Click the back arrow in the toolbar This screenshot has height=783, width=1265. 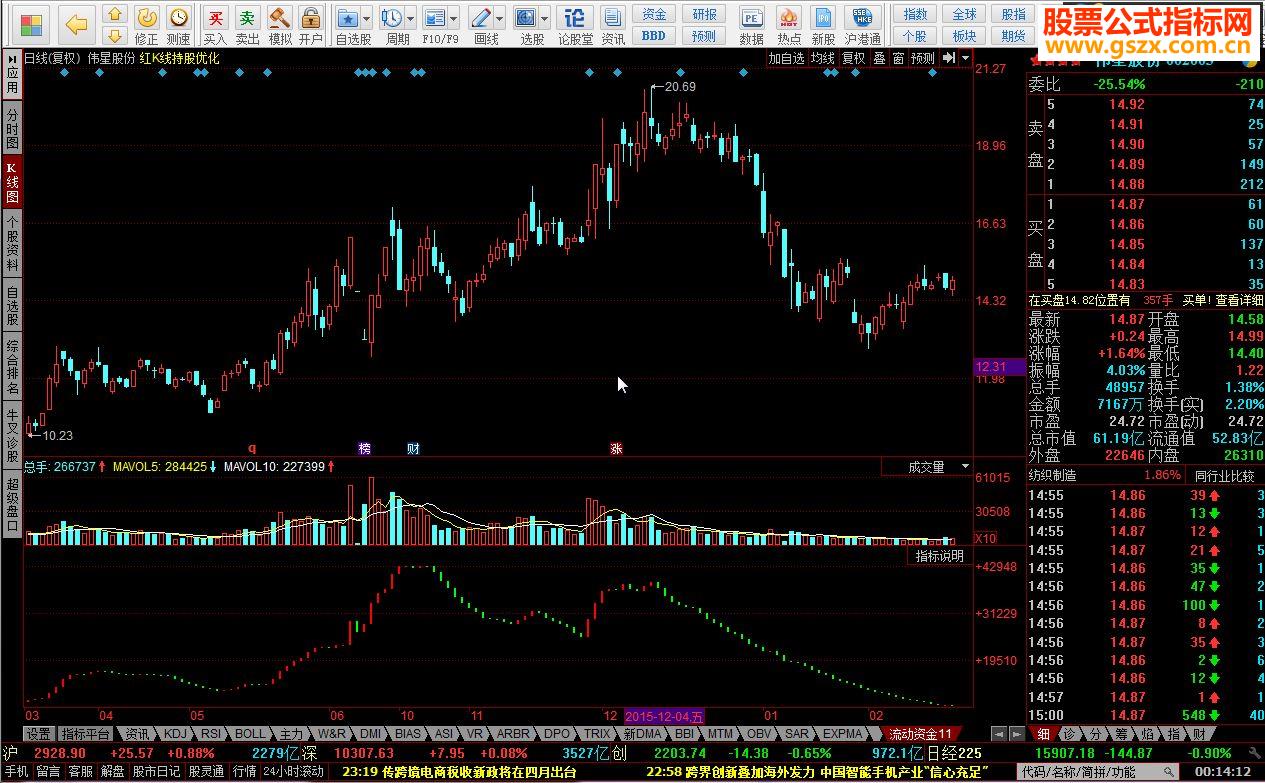(x=77, y=22)
